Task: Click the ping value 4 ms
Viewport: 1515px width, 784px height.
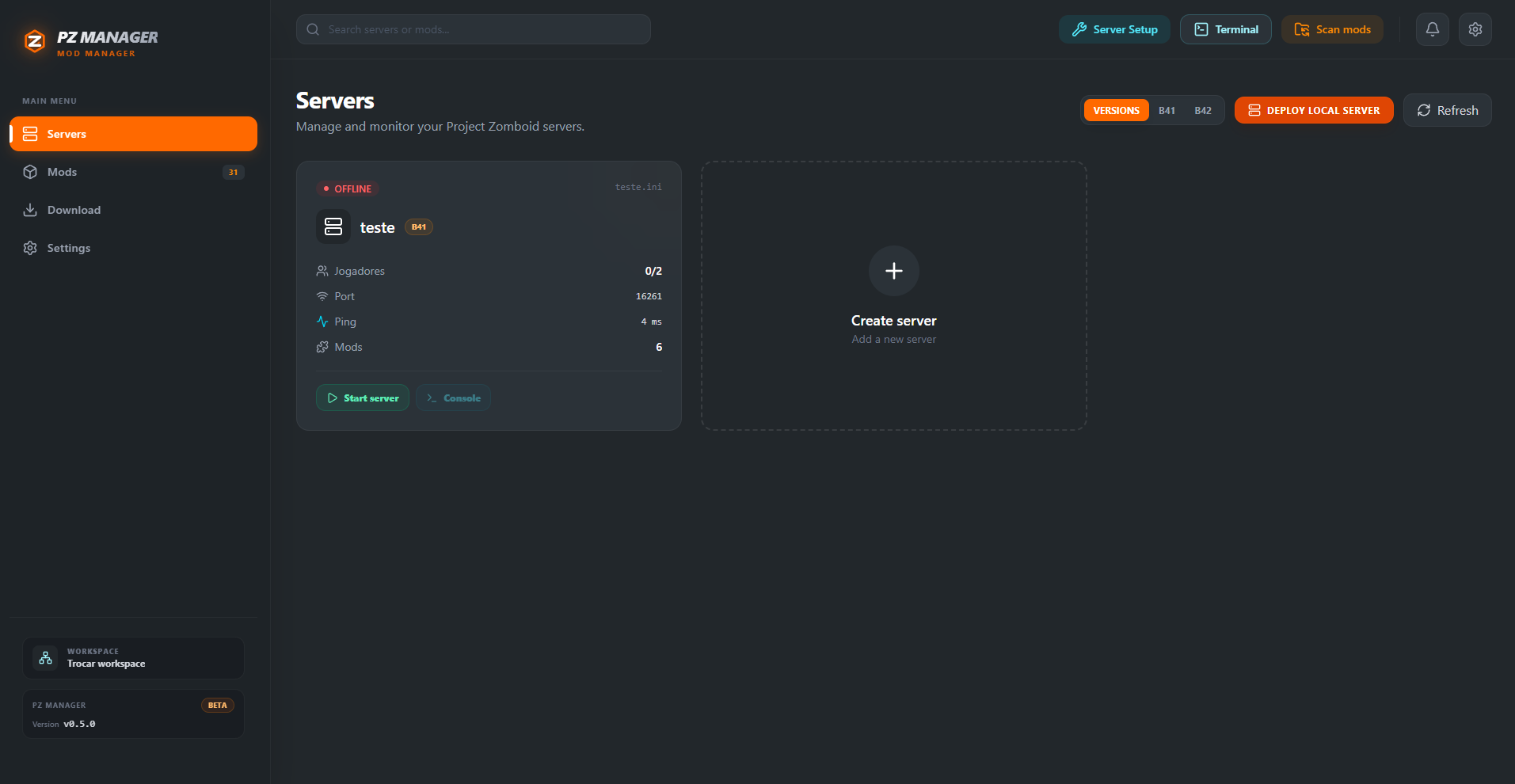Action: coord(651,322)
